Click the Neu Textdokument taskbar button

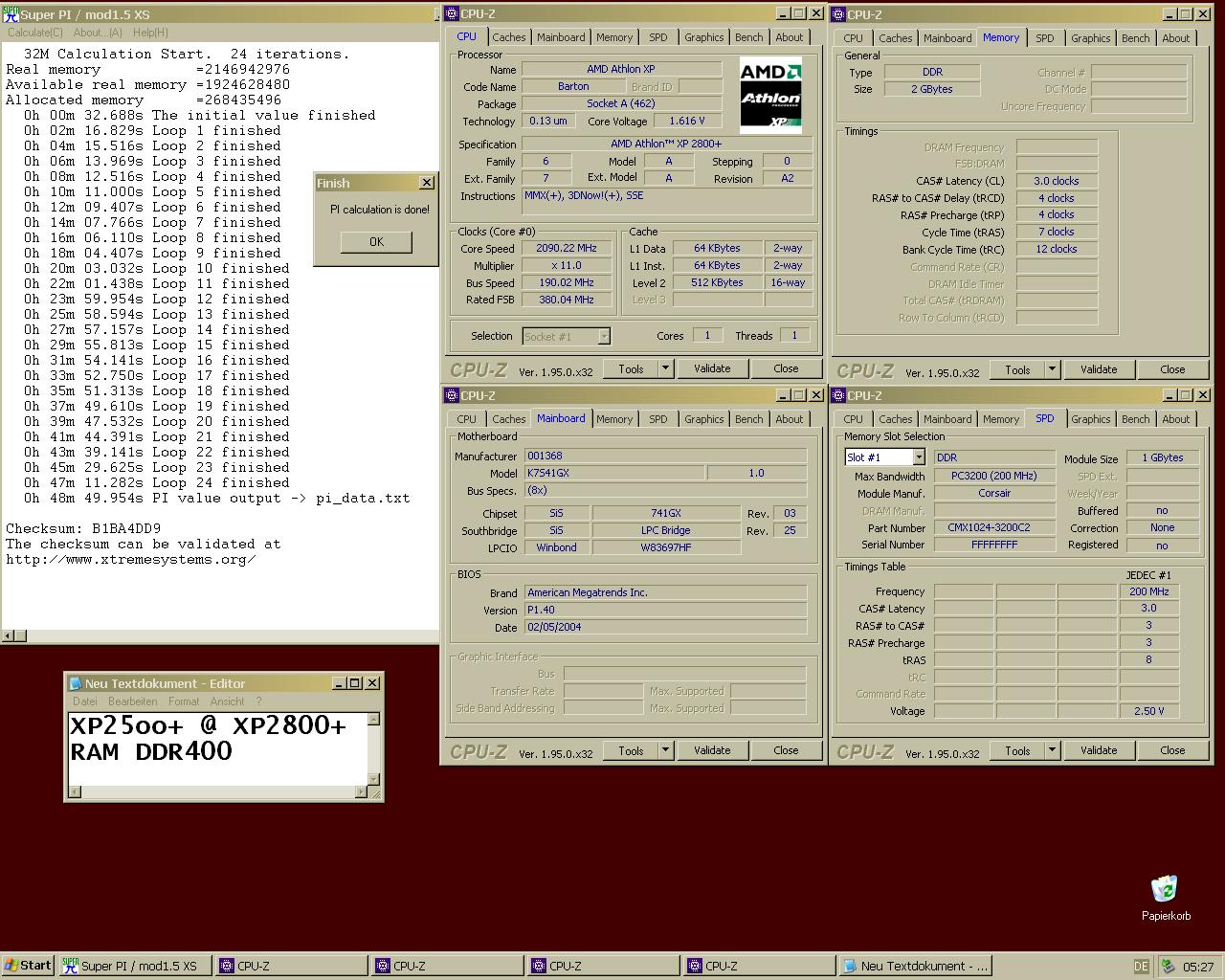point(915,966)
